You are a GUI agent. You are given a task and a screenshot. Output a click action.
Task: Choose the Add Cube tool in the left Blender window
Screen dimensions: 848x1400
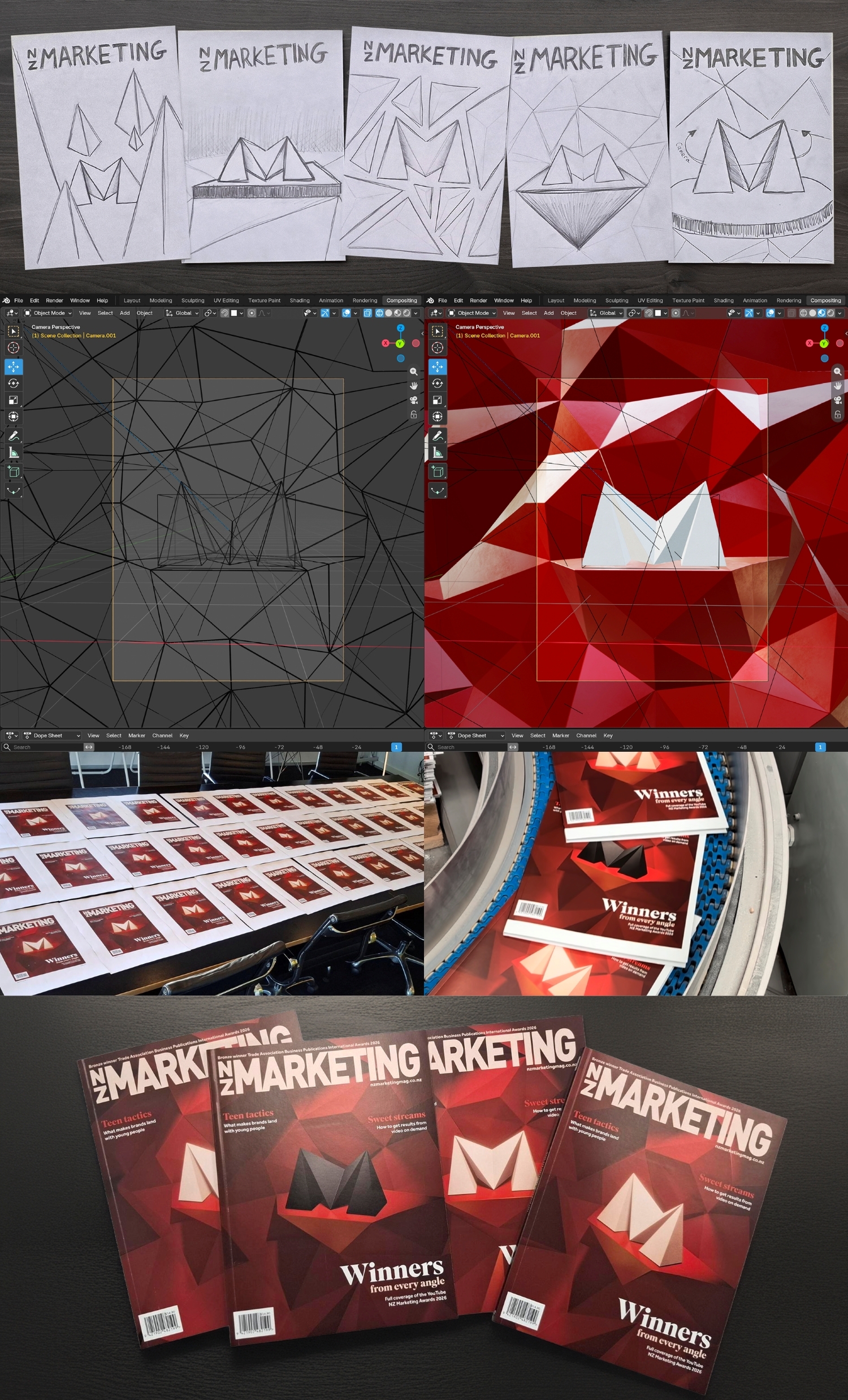tap(14, 472)
